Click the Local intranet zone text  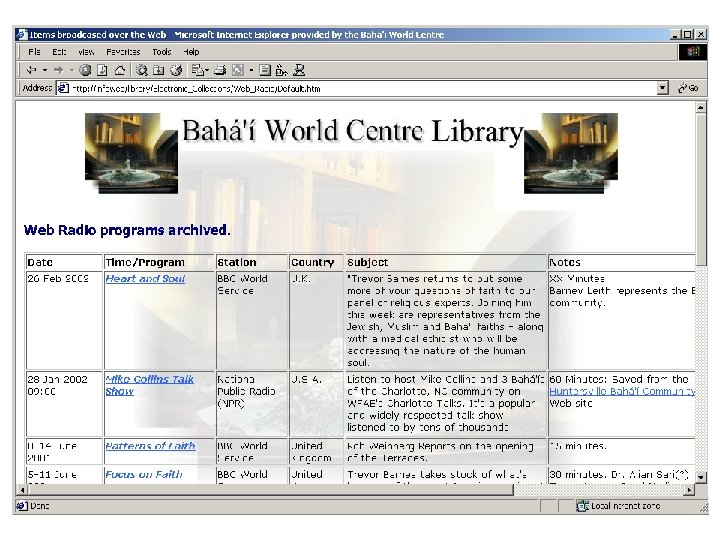click(x=626, y=506)
